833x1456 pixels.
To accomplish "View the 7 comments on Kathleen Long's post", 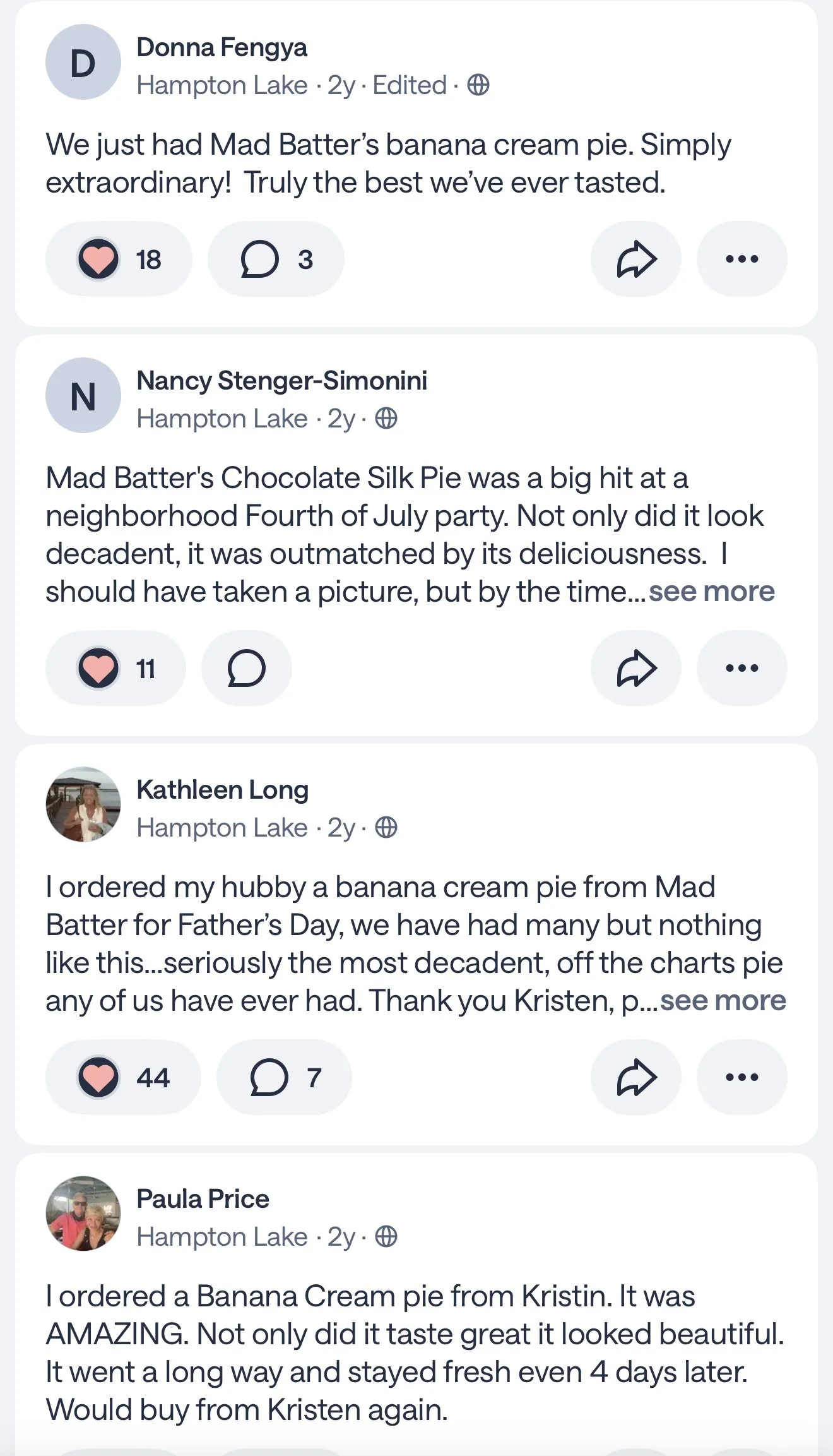I will click(x=284, y=1077).
